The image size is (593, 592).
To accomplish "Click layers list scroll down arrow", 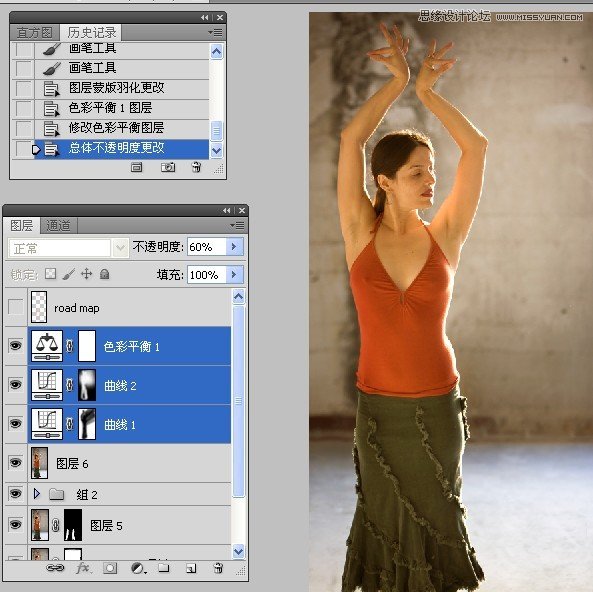I will (x=238, y=551).
